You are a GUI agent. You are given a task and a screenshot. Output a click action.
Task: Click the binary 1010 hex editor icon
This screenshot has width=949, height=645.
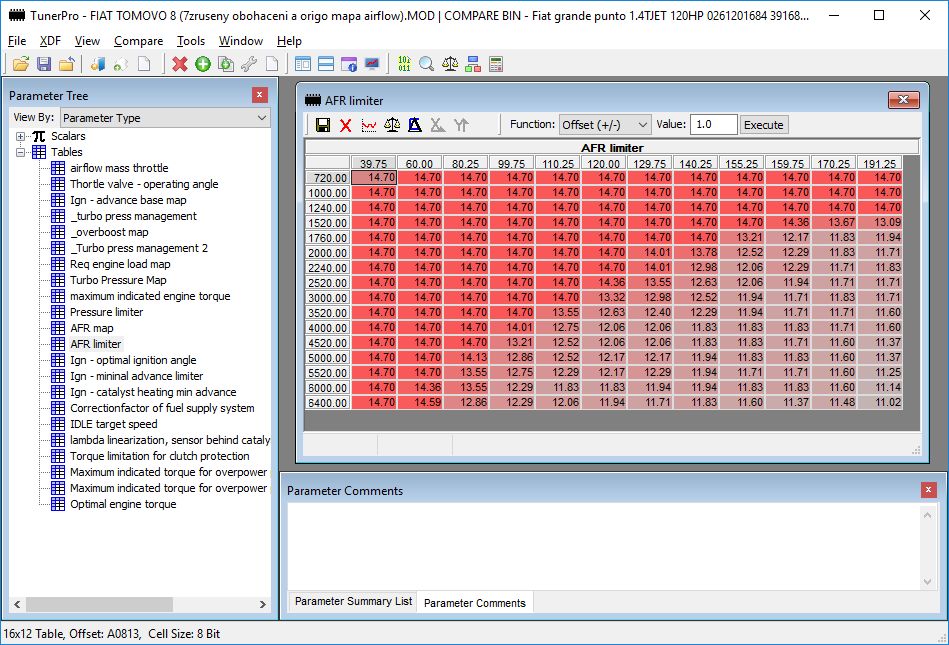pos(404,64)
